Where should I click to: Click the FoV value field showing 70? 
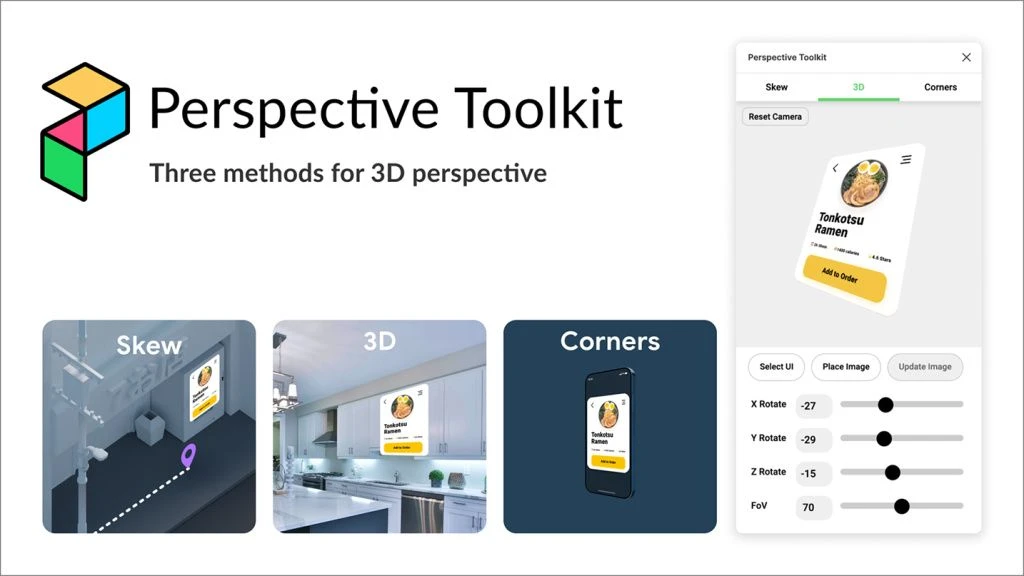point(814,507)
